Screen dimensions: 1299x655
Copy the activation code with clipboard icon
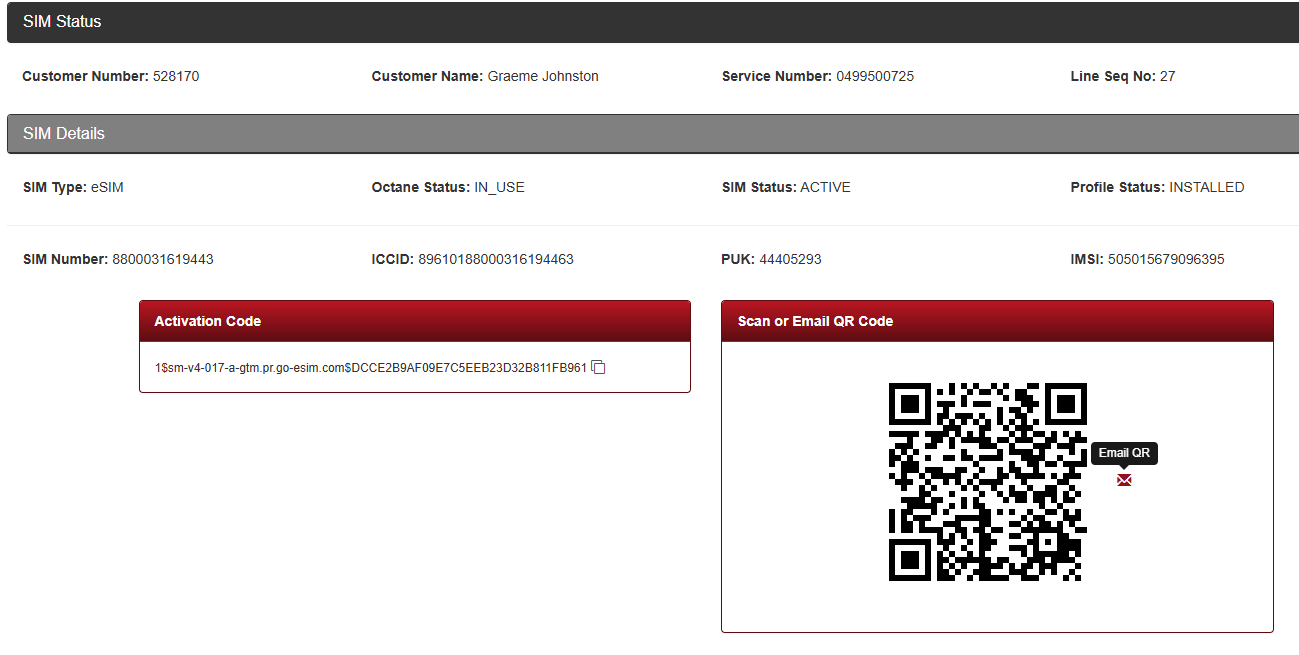[598, 367]
